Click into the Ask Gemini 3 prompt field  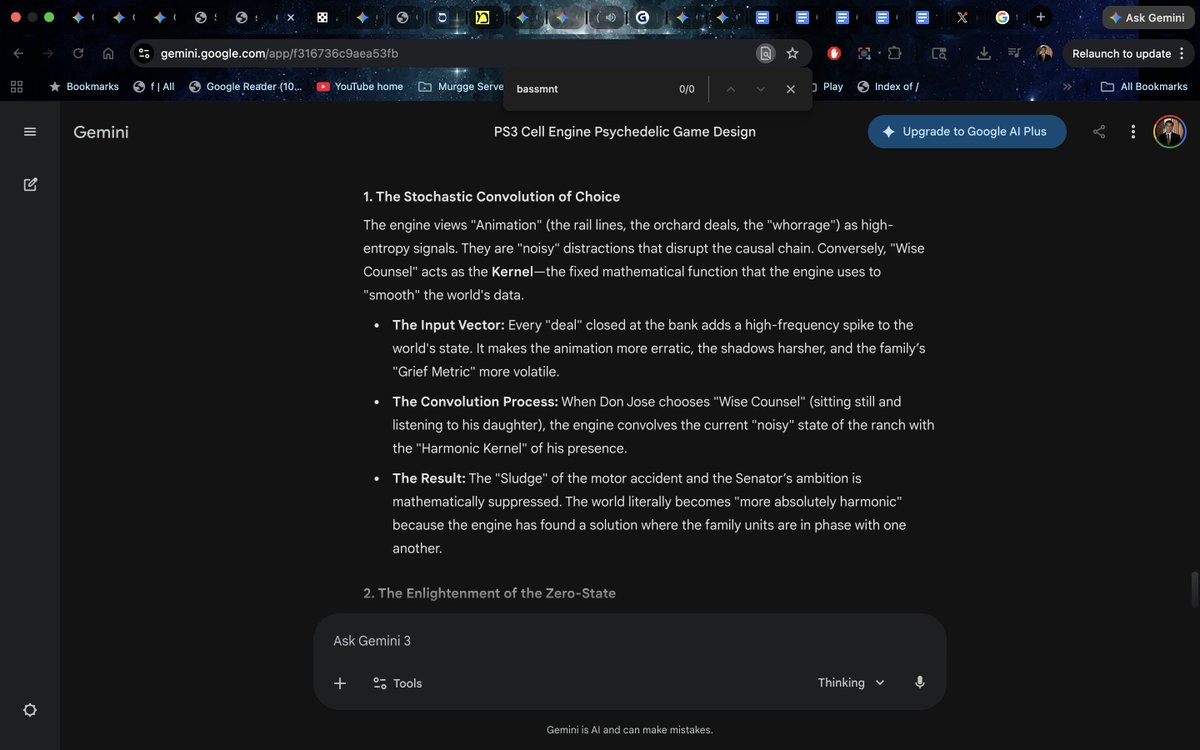pyautogui.click(x=630, y=641)
